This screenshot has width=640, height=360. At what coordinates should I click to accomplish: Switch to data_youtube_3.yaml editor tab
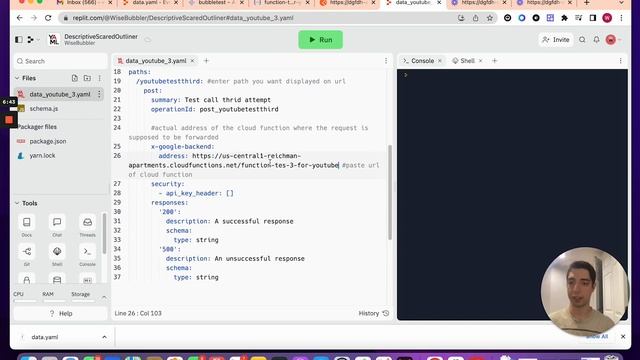pyautogui.click(x=156, y=61)
